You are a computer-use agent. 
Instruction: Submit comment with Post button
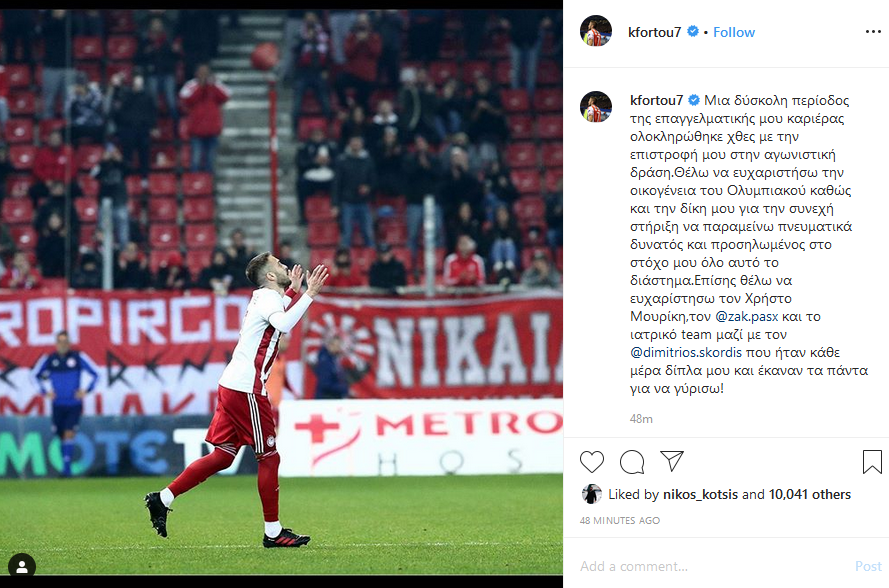pos(868,566)
